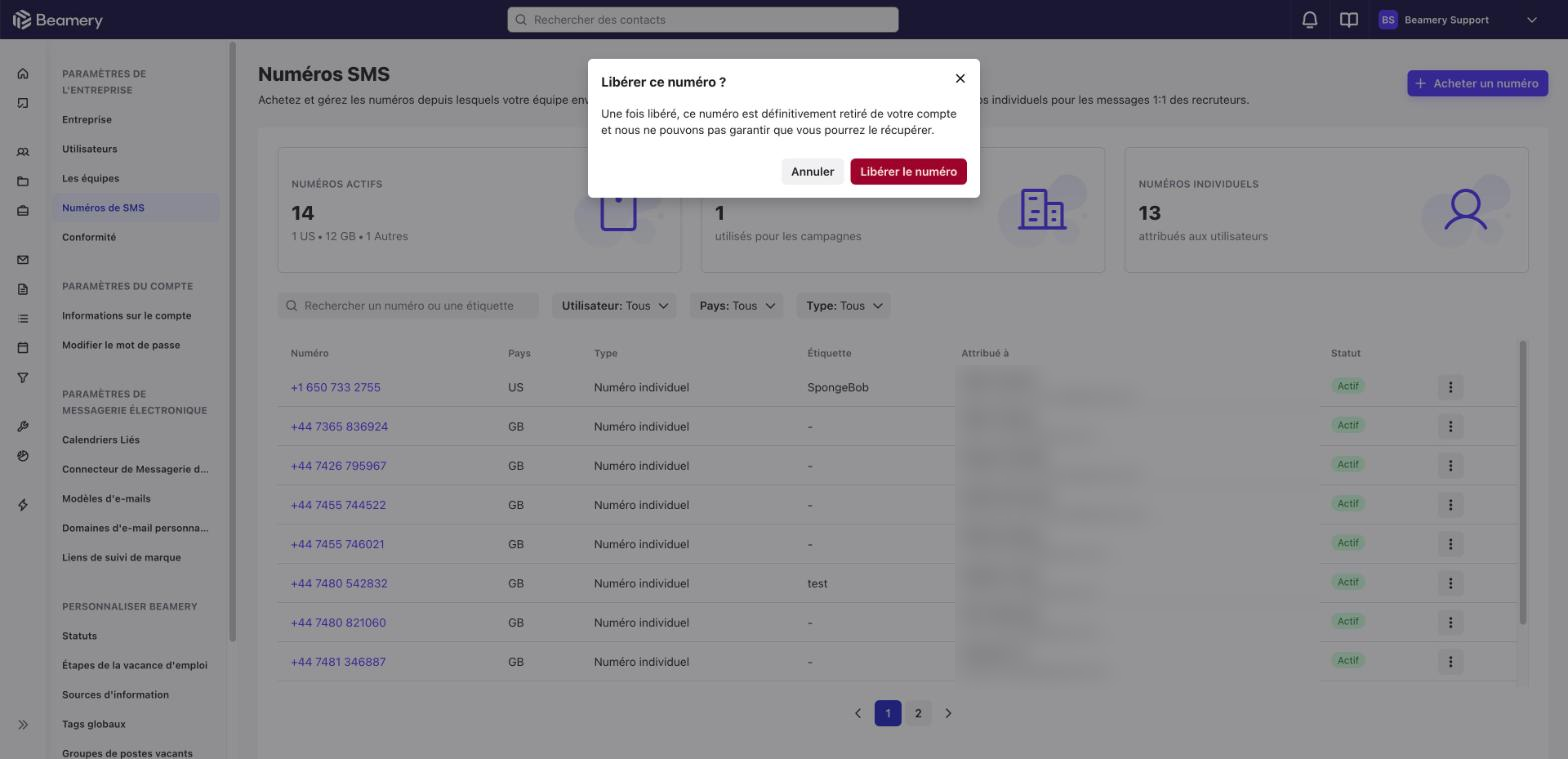Go to previous page with left arrow
1568x759 pixels.
(858, 713)
